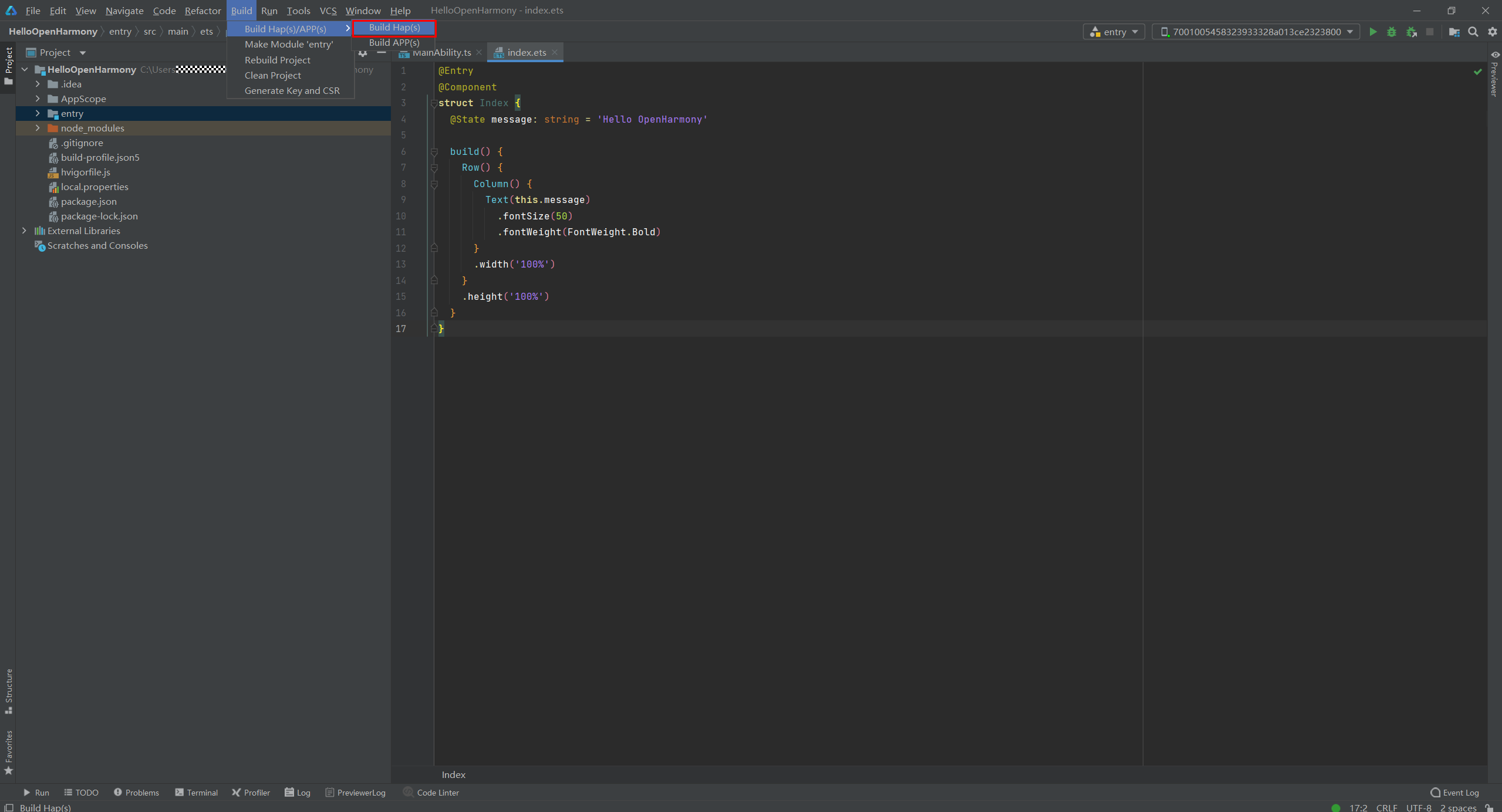This screenshot has width=1502, height=812.
Task: Toggle tool window bars icon in status bar
Action: tap(8, 807)
